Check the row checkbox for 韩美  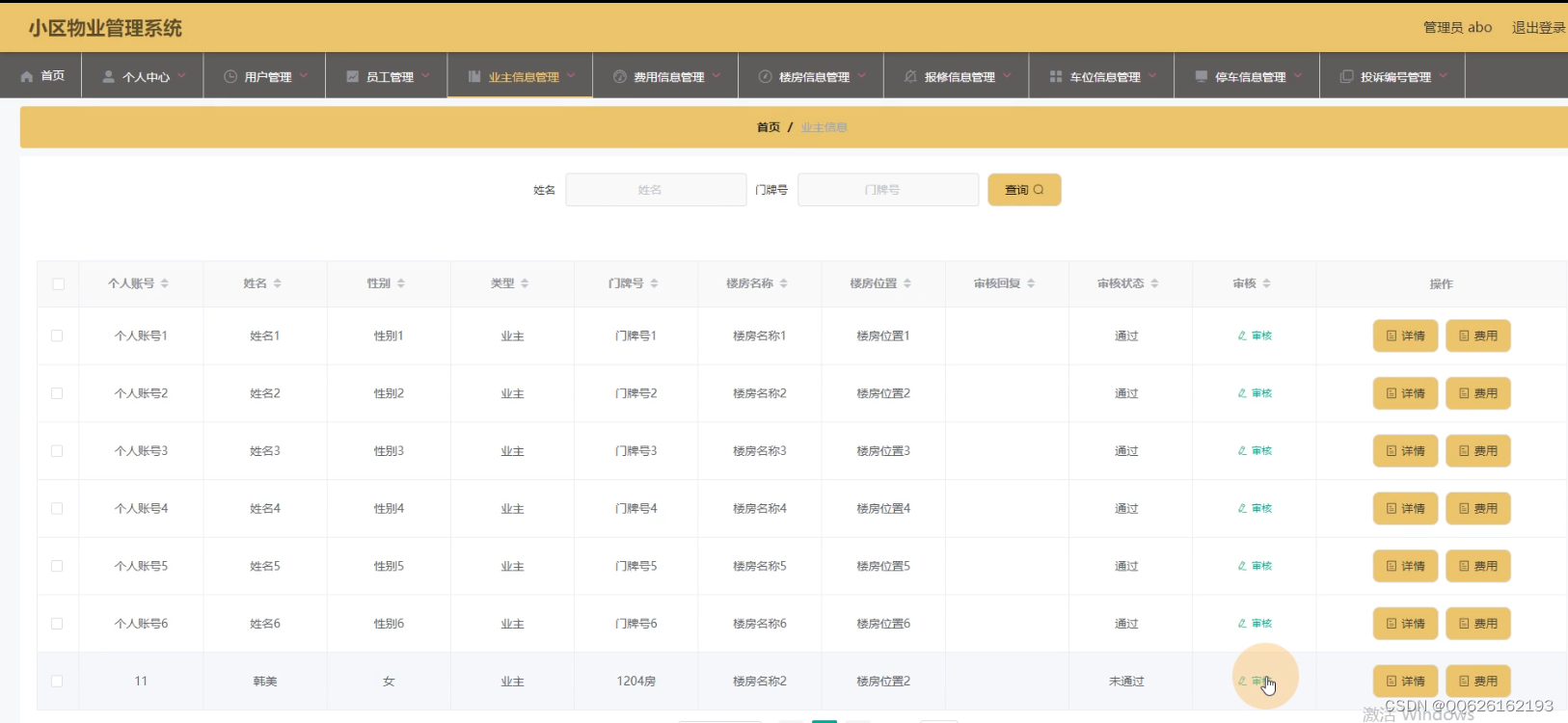pos(57,681)
